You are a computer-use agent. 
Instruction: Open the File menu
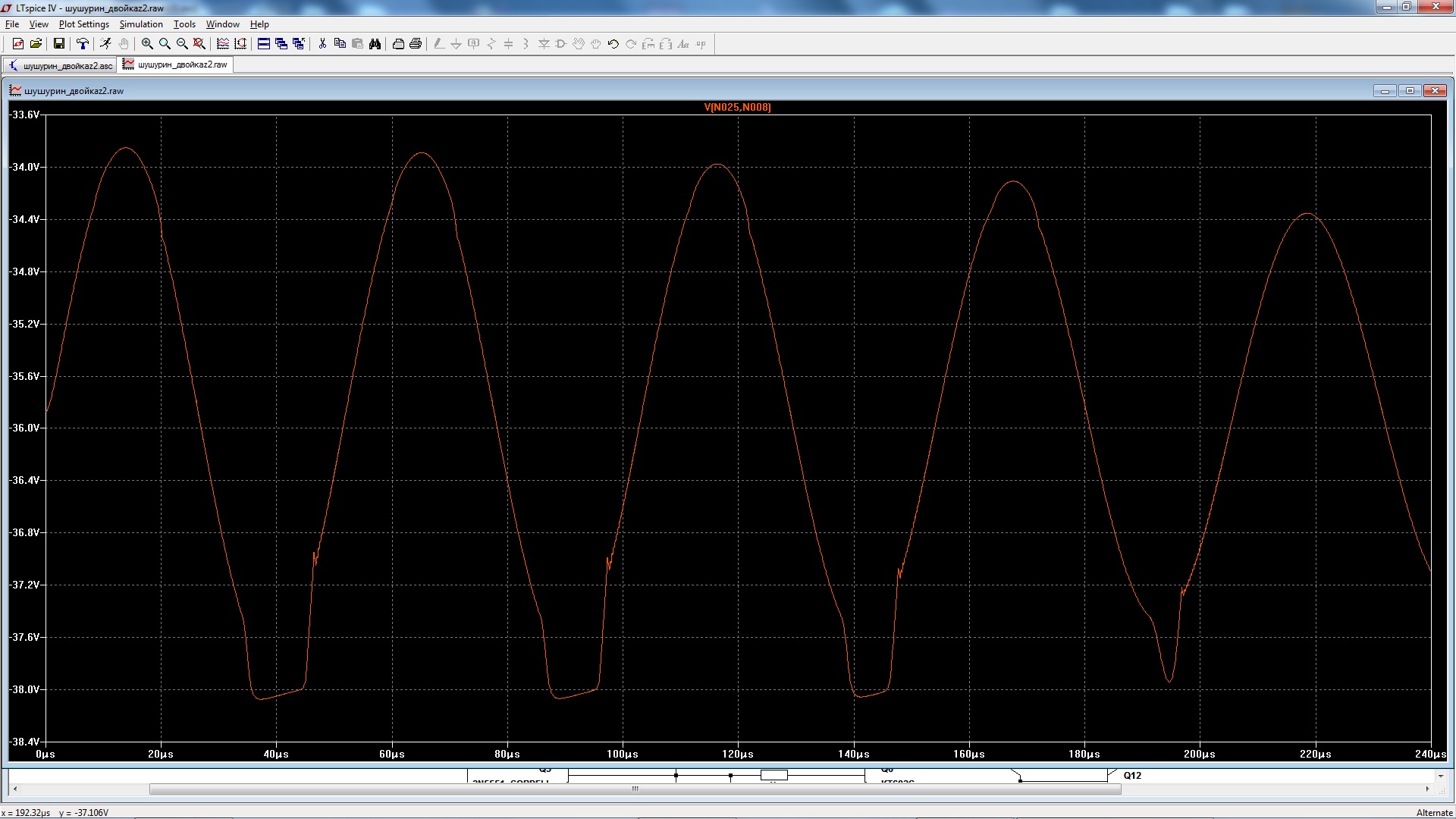pos(12,24)
